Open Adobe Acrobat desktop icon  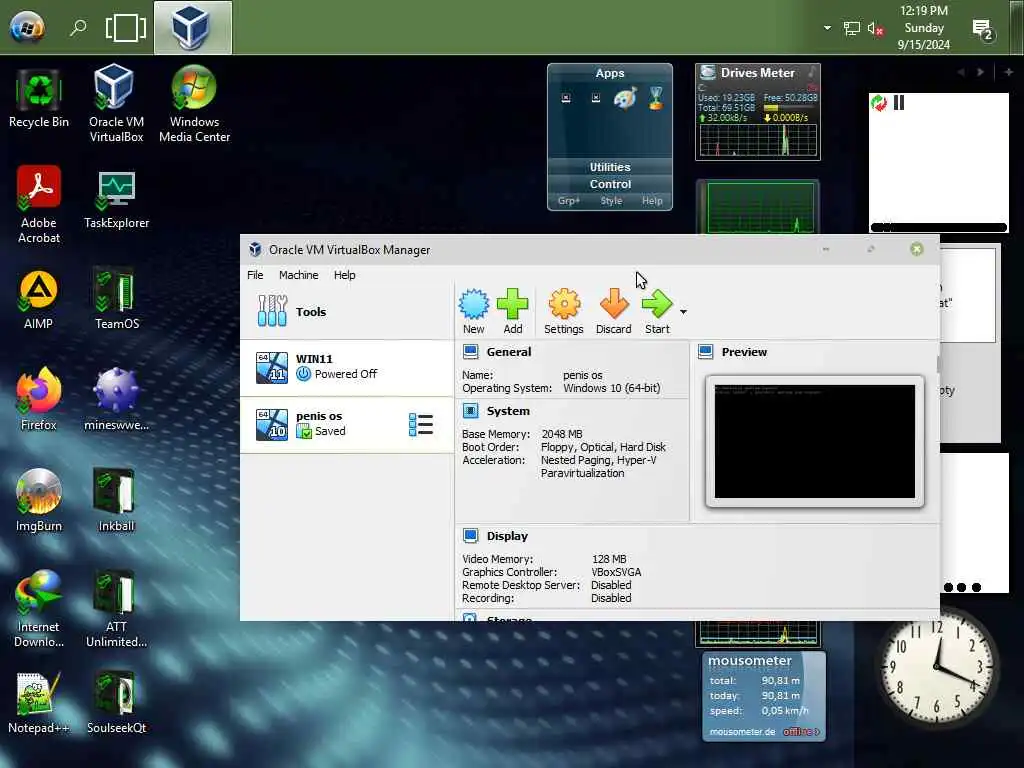point(39,204)
